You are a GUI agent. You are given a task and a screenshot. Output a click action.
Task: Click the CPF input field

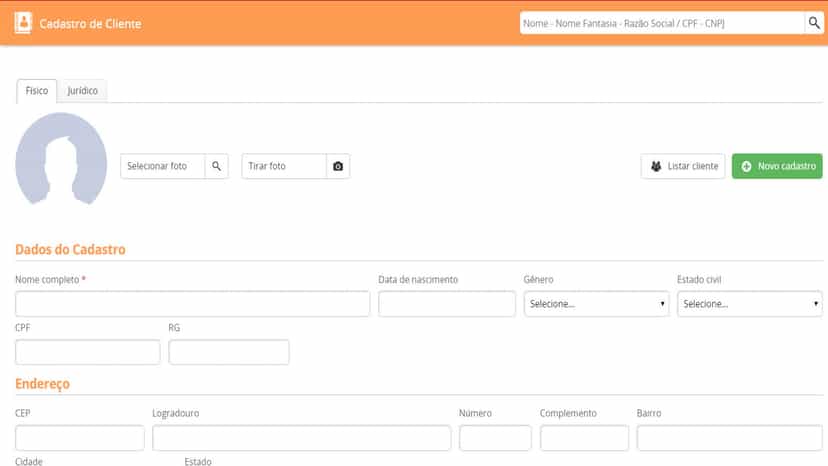coord(88,352)
